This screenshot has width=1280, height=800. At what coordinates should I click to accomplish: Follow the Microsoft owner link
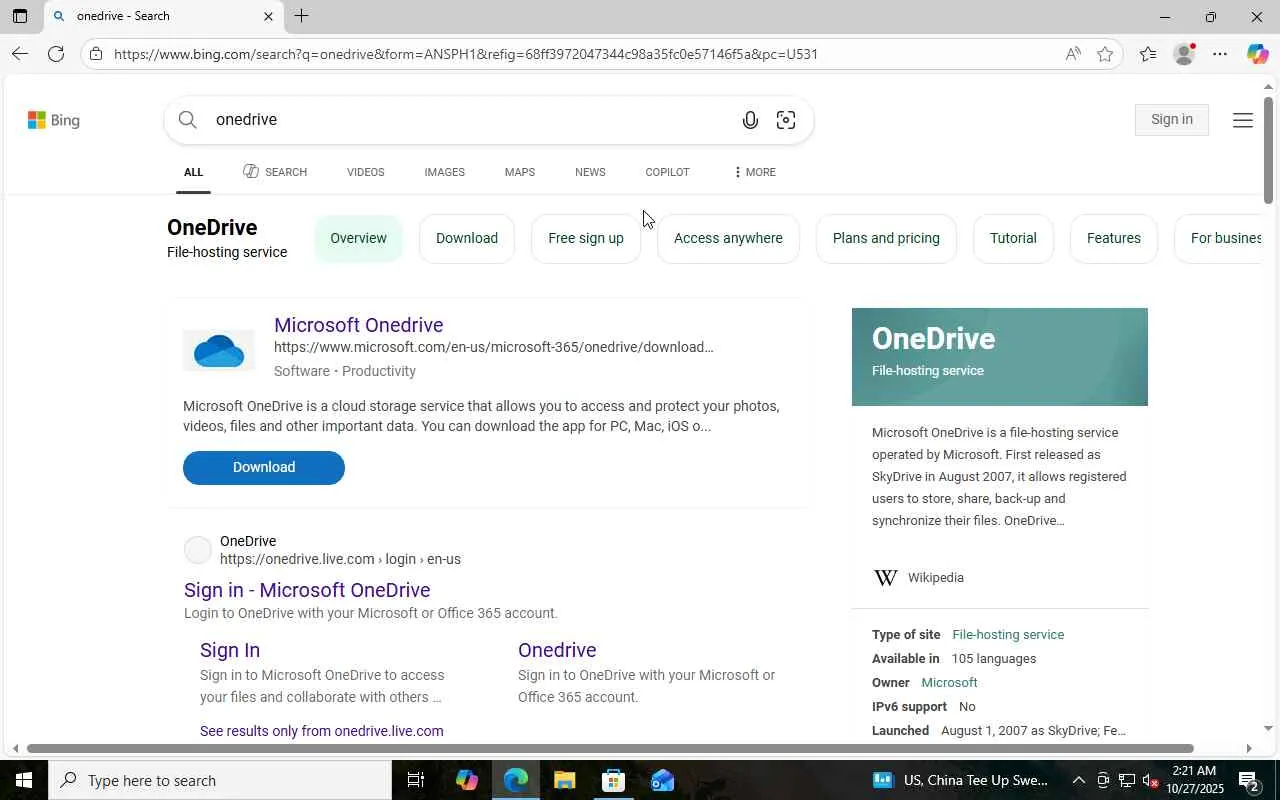[949, 683]
